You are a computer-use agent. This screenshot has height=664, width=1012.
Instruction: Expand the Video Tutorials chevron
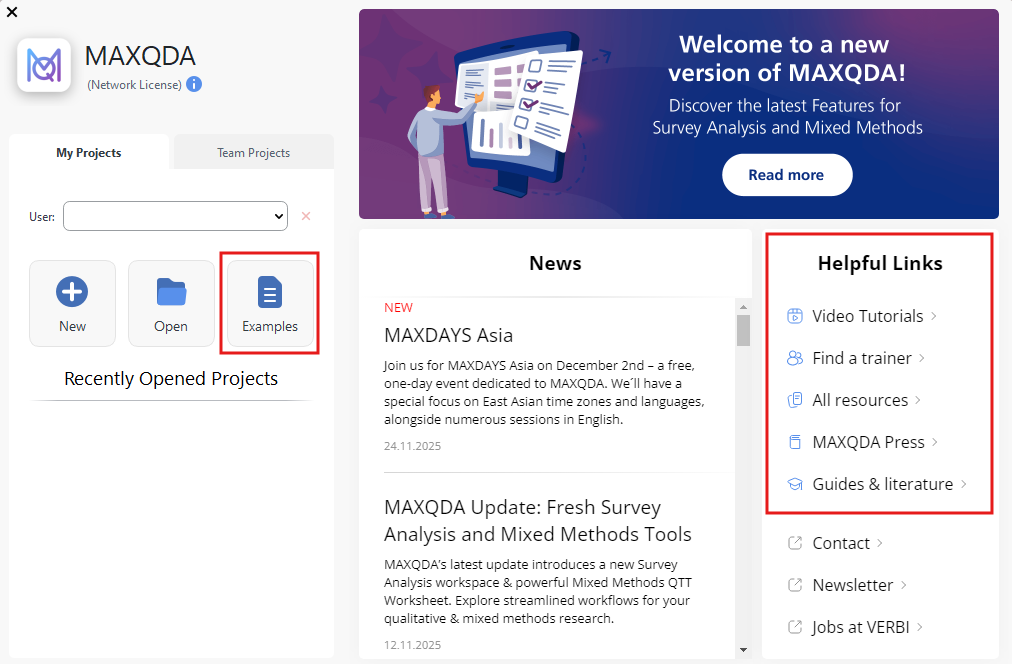[934, 316]
